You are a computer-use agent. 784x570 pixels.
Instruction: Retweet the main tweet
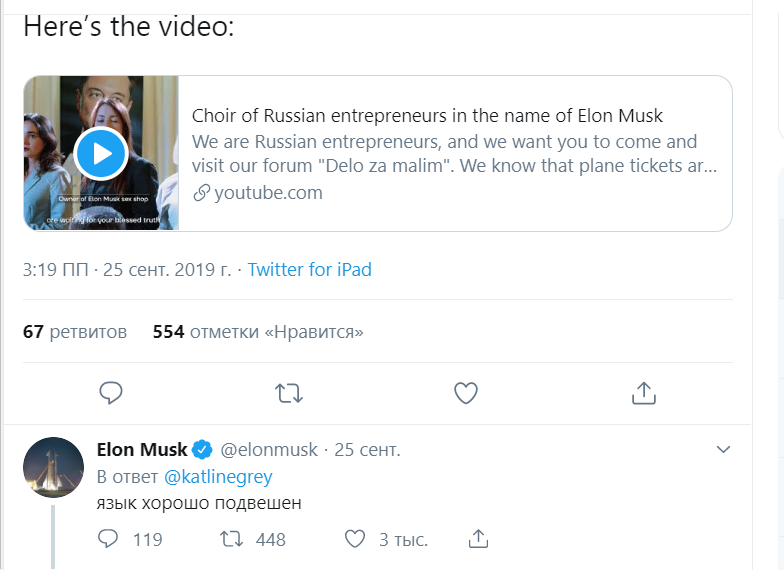pyautogui.click(x=289, y=393)
